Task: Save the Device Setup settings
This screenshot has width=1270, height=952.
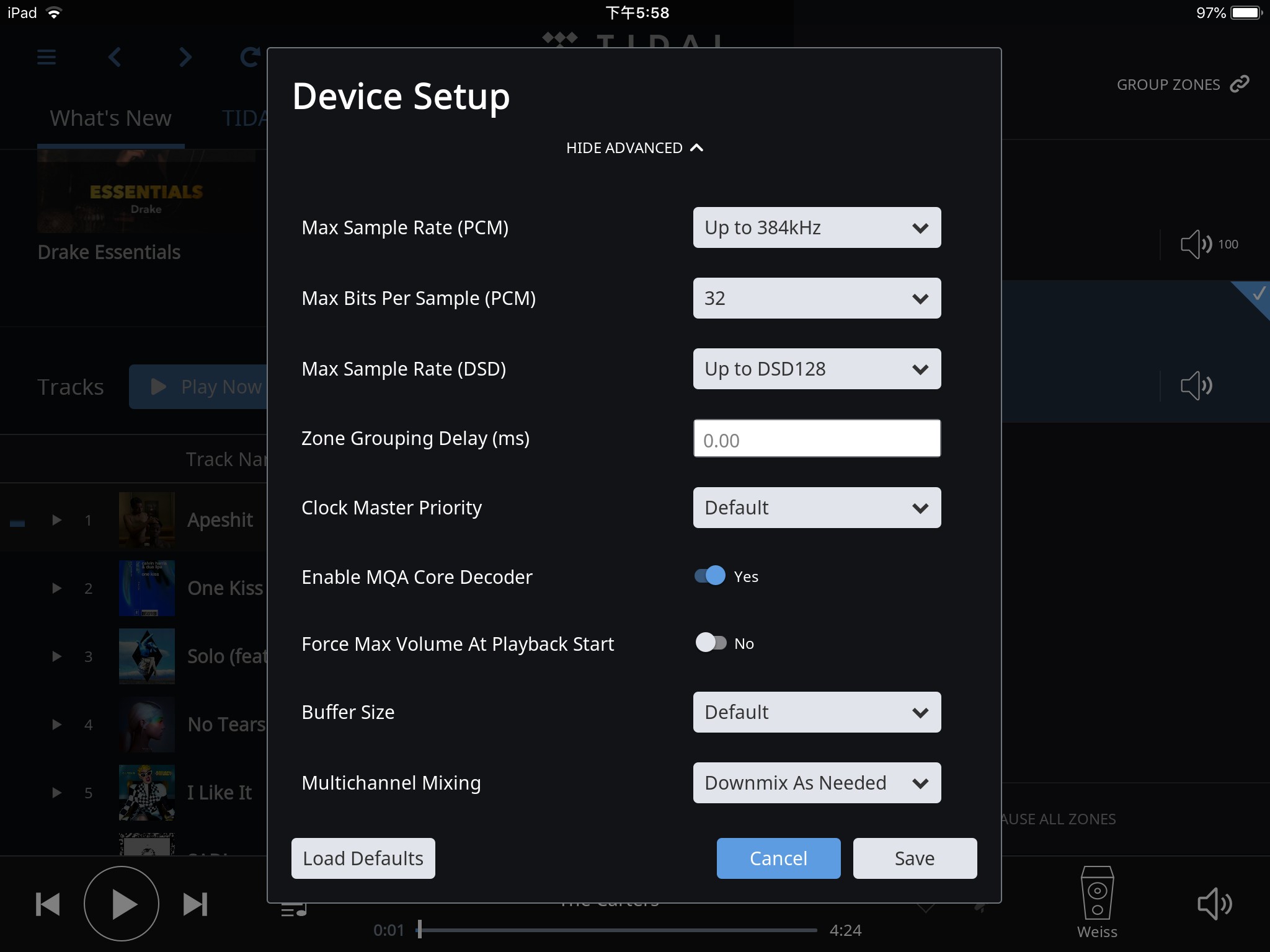Action: (x=915, y=858)
